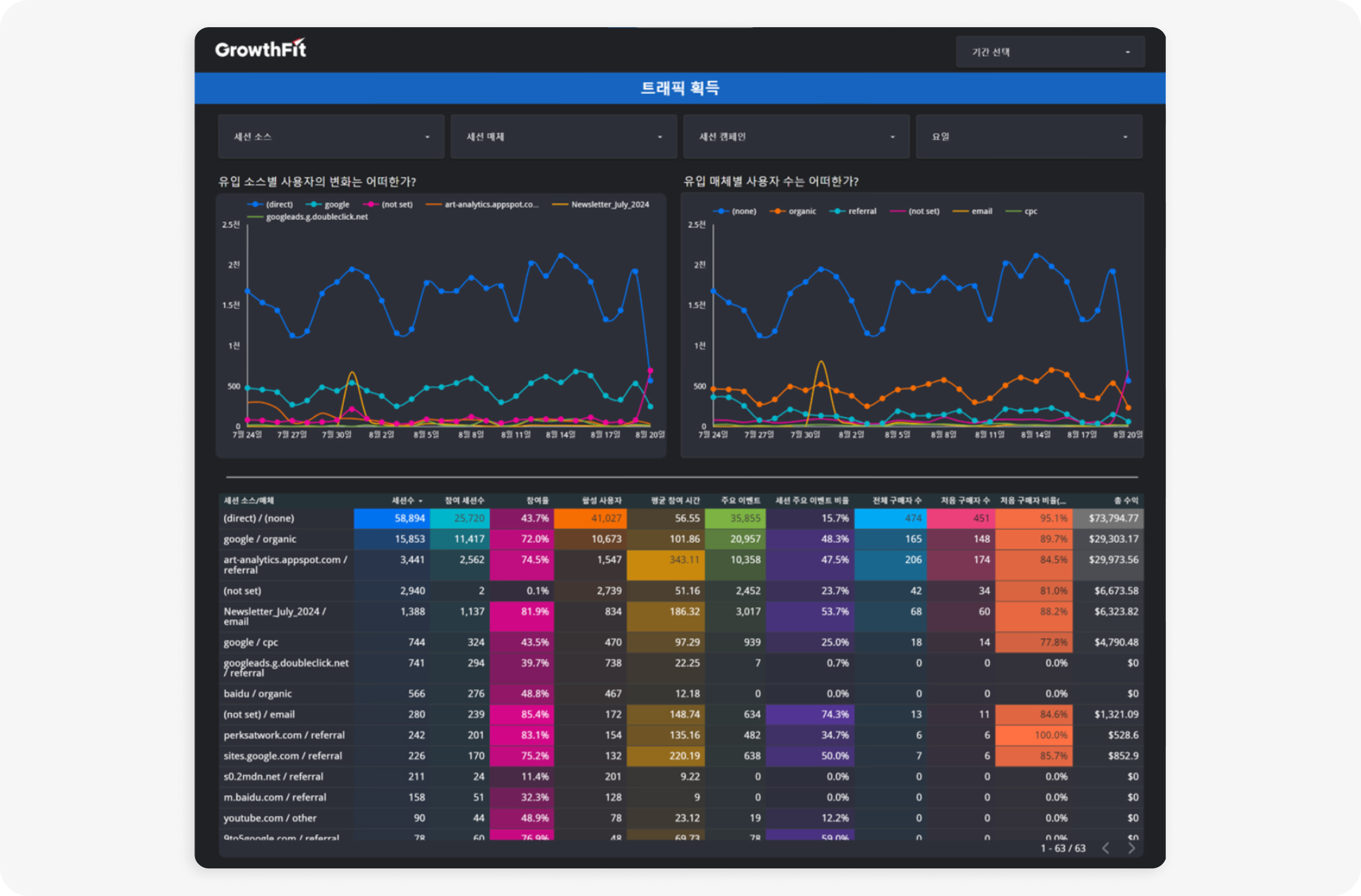Toggle (direct) legend in source chart
The height and width of the screenshot is (896, 1361).
(270, 204)
